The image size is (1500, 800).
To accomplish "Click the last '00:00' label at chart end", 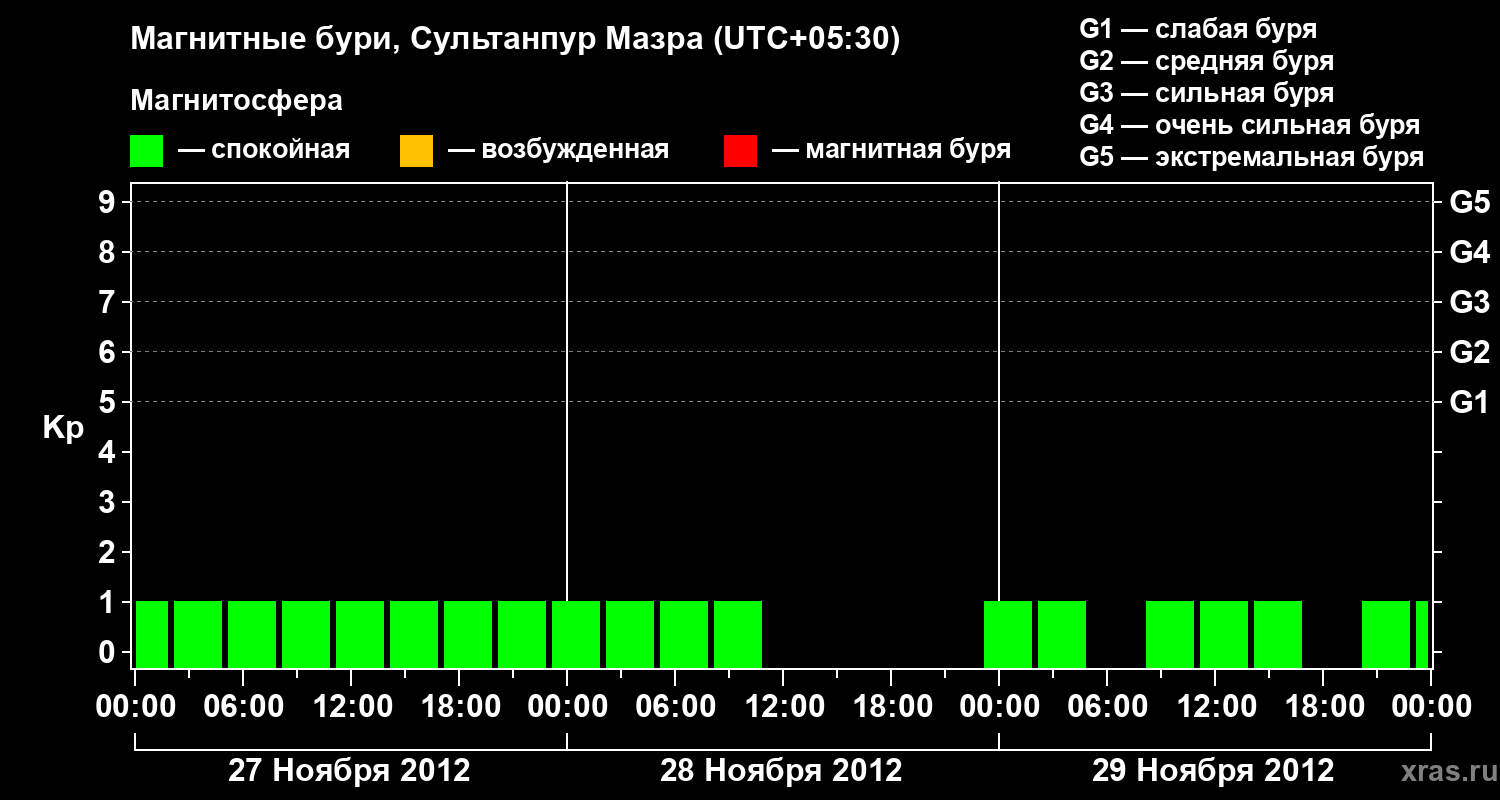I will (1431, 706).
